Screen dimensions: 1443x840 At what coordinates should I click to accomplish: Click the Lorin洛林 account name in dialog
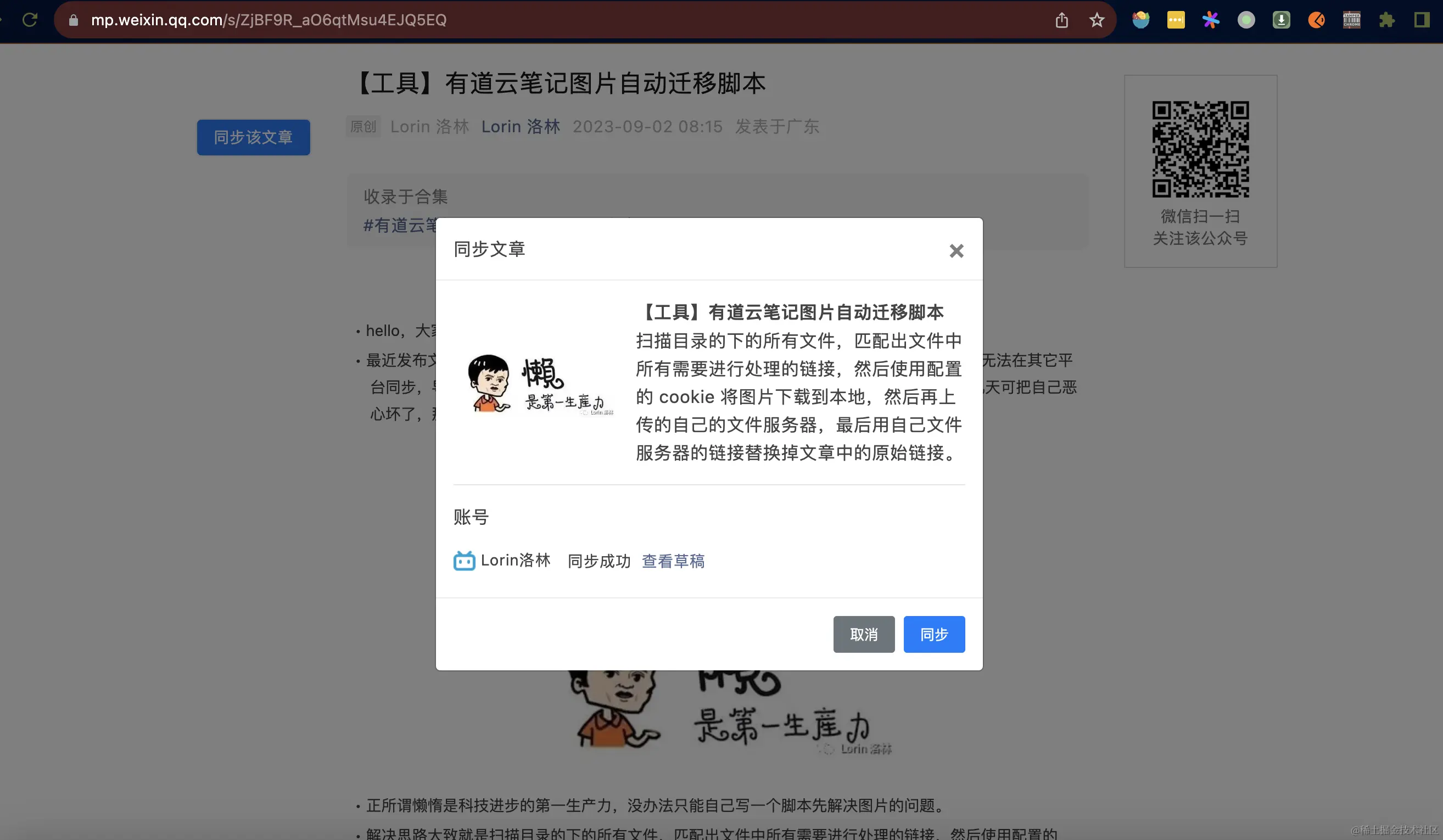[x=516, y=561]
